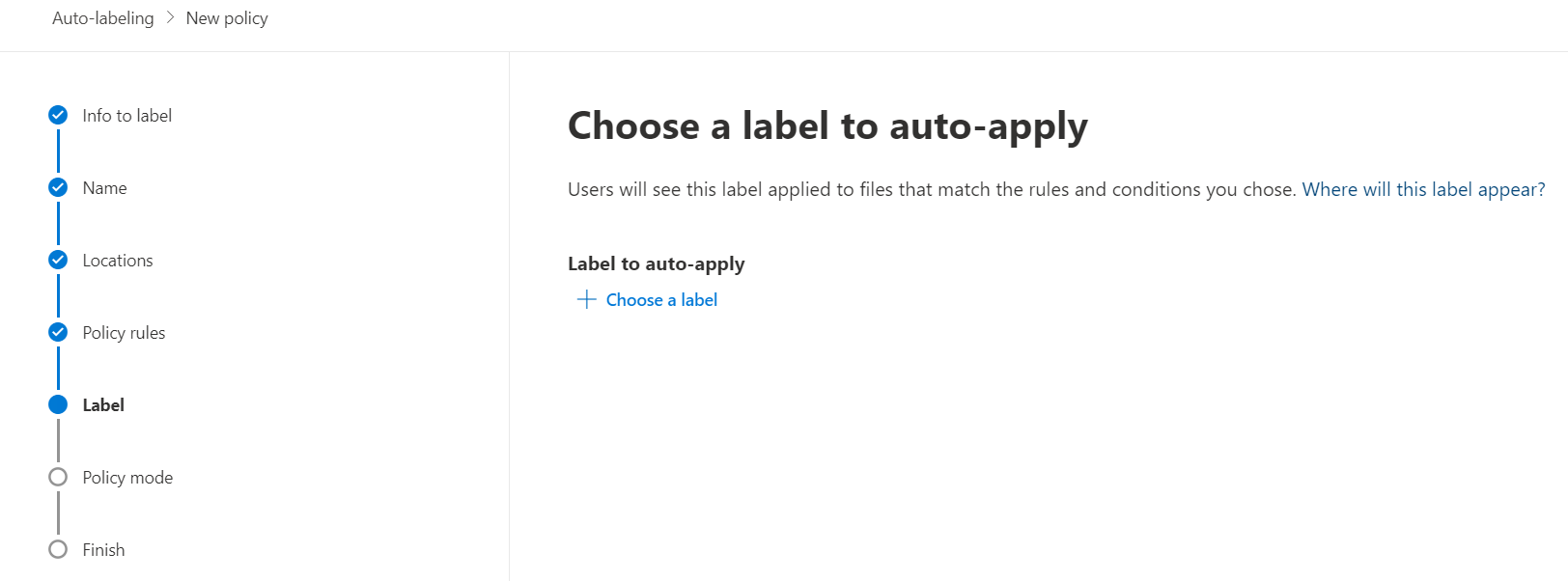Click the Finish step empty circle
The height and width of the screenshot is (581, 1568).
(x=58, y=549)
